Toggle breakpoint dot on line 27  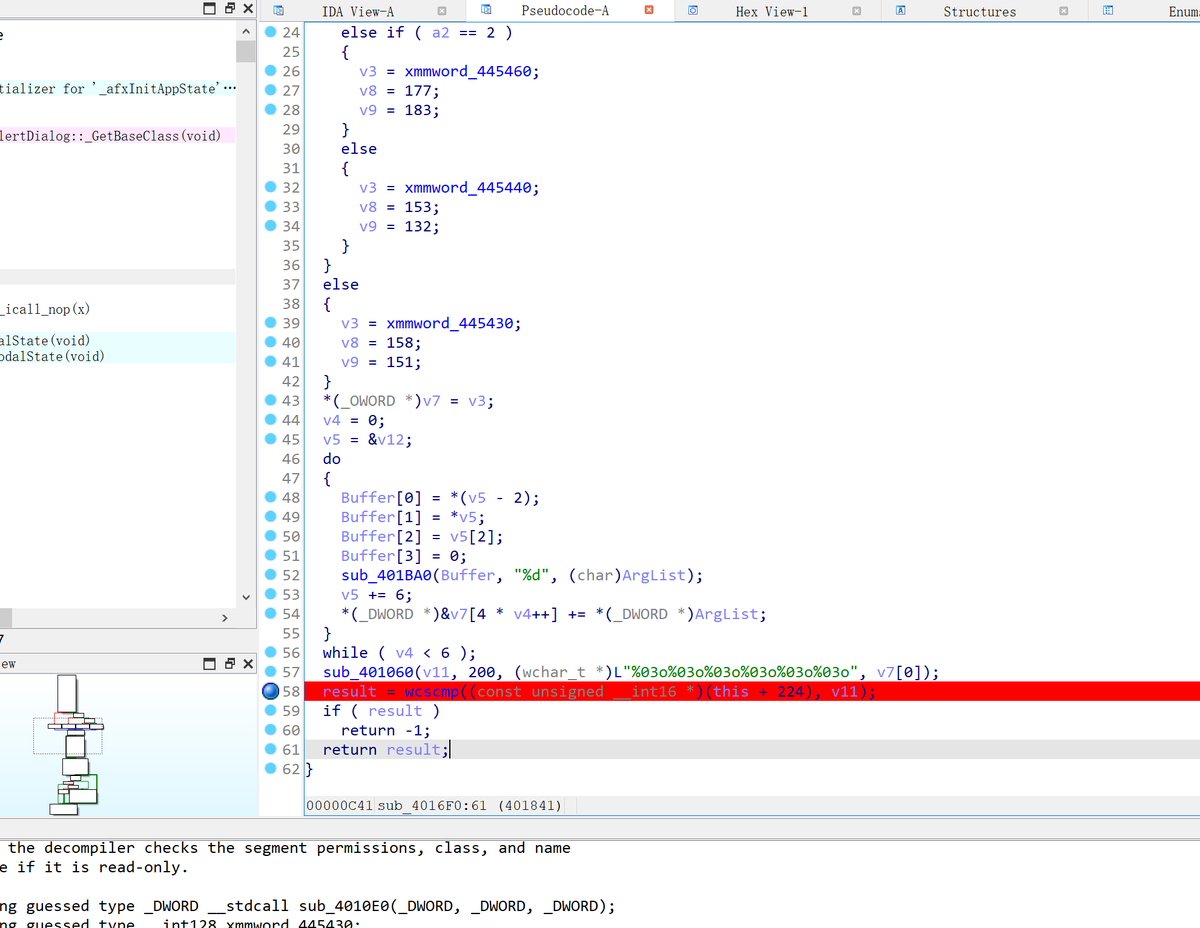click(271, 90)
